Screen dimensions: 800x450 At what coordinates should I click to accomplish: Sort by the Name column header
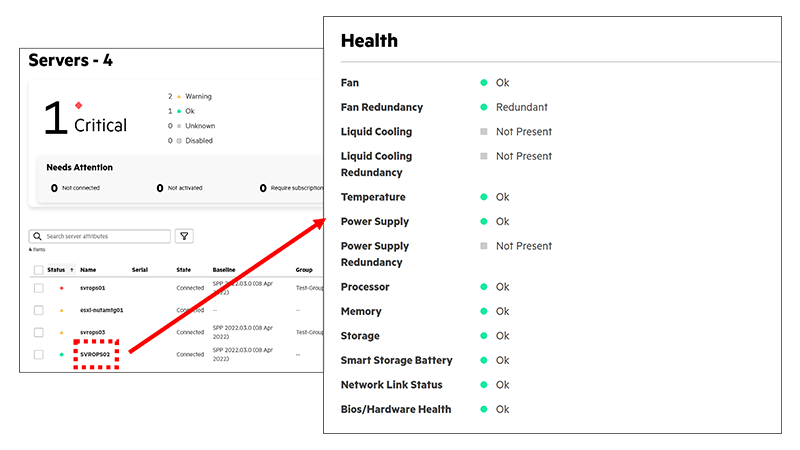tap(88, 270)
